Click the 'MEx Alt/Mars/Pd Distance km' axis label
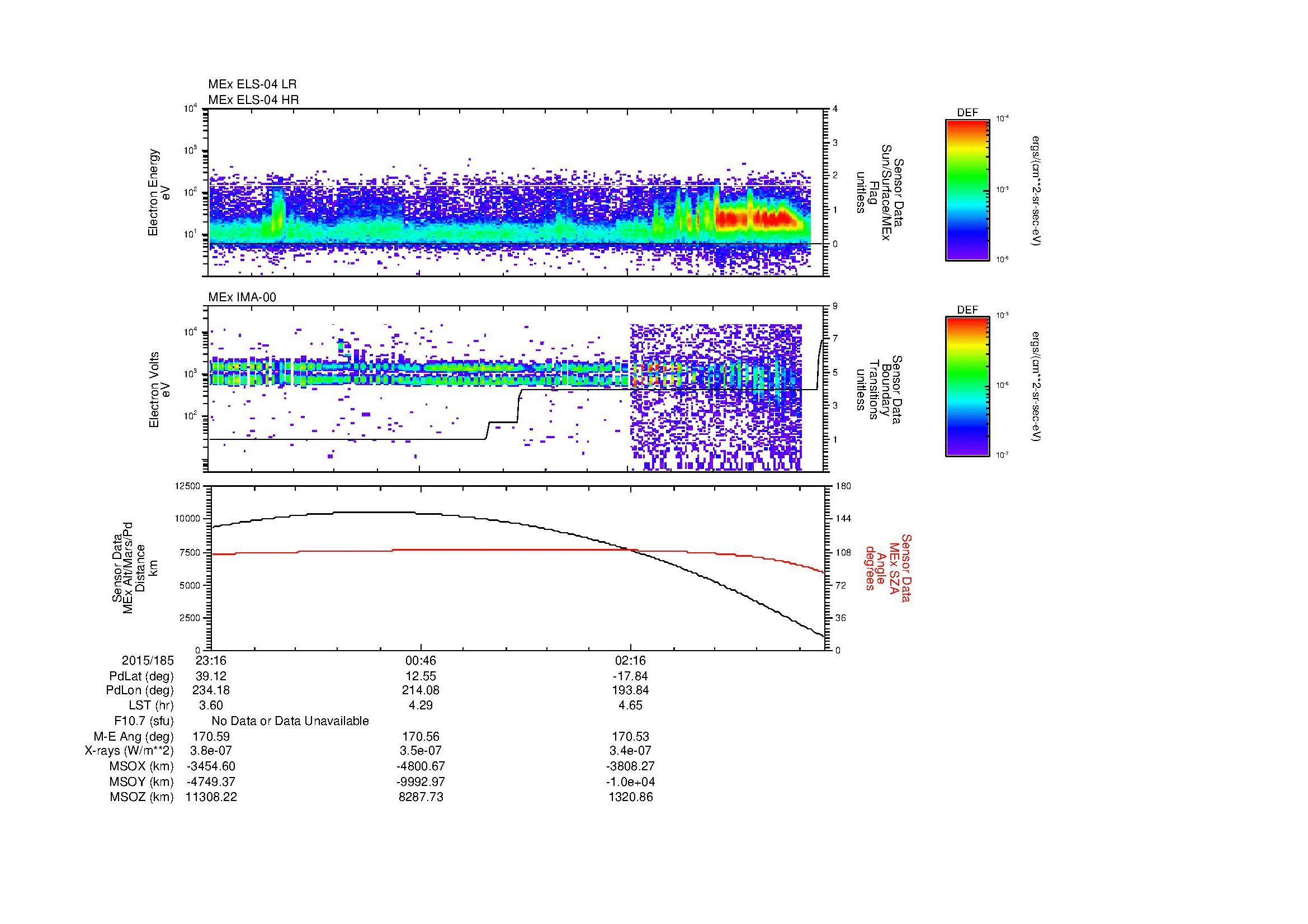1308x924 pixels. [x=134, y=567]
